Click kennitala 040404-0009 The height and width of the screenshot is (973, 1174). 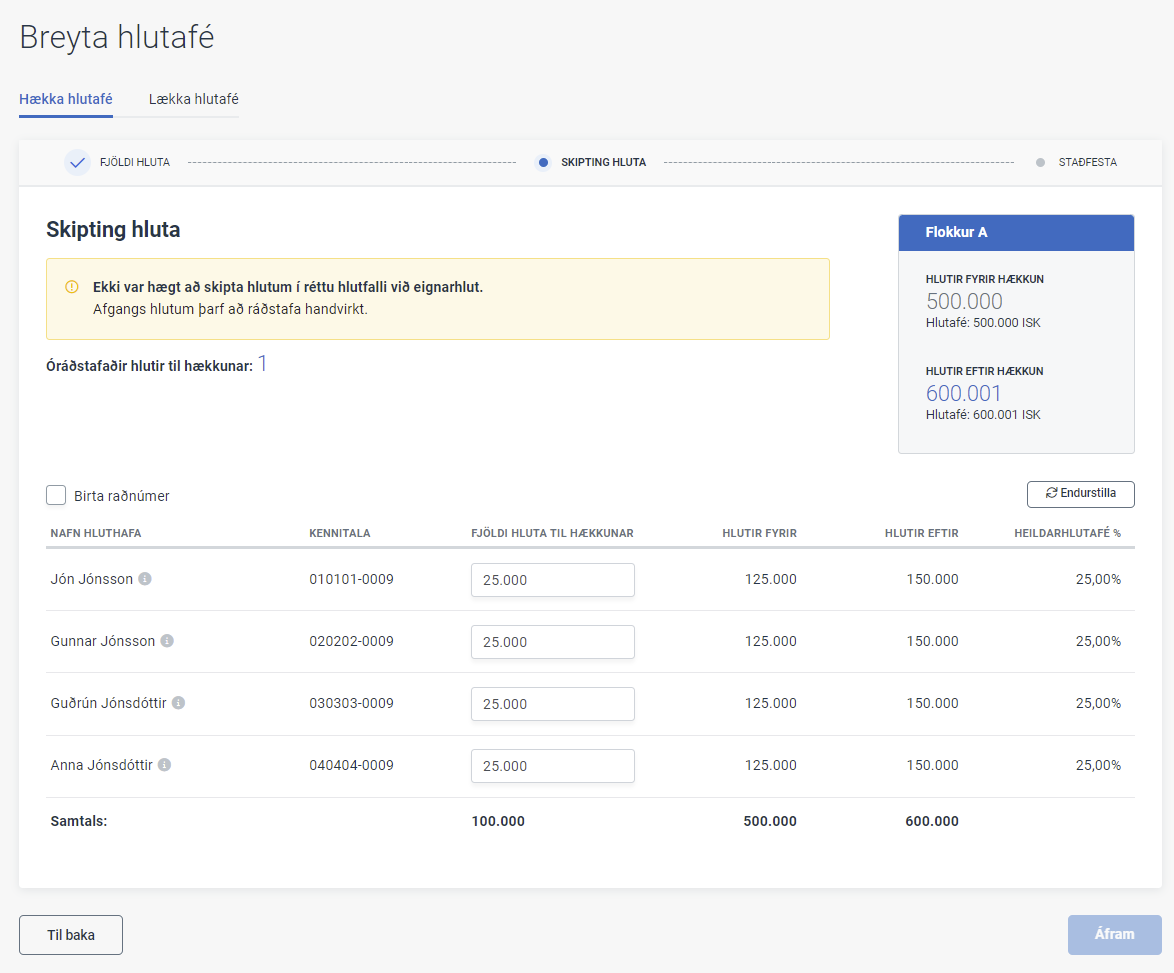click(x=351, y=766)
